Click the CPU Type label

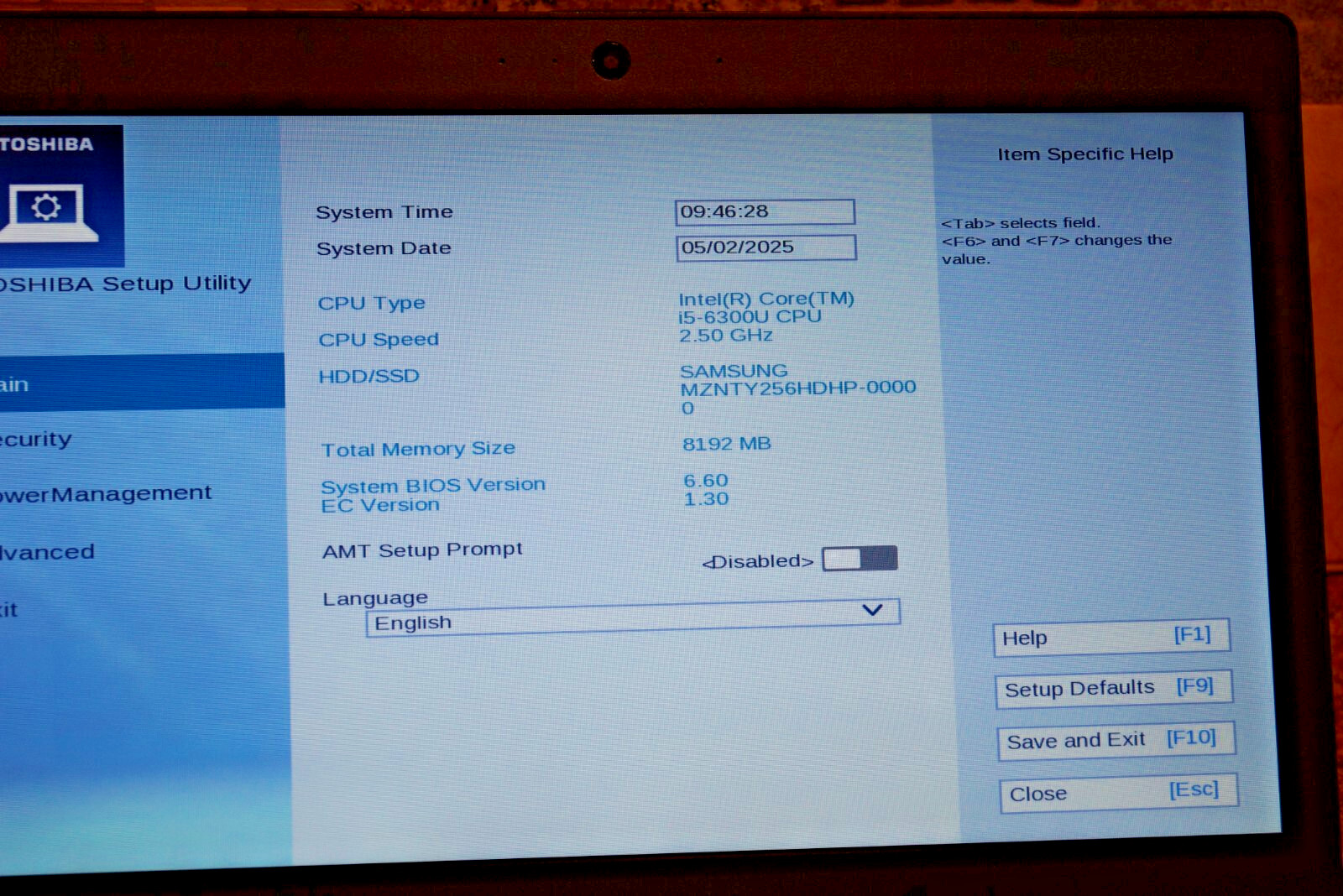371,304
